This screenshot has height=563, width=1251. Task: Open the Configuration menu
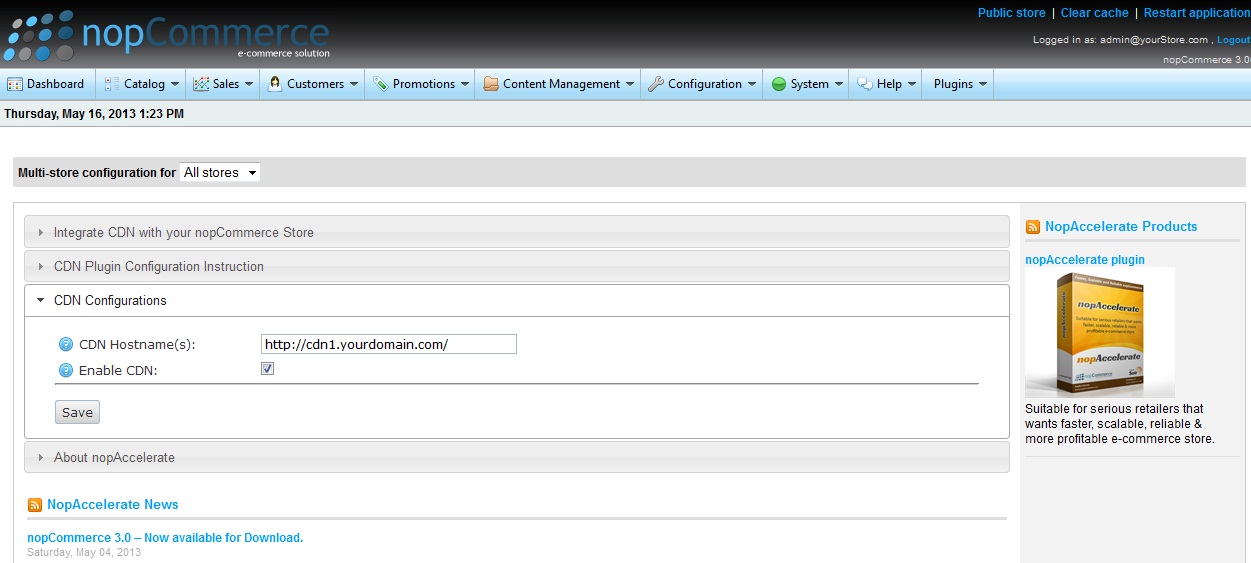702,84
